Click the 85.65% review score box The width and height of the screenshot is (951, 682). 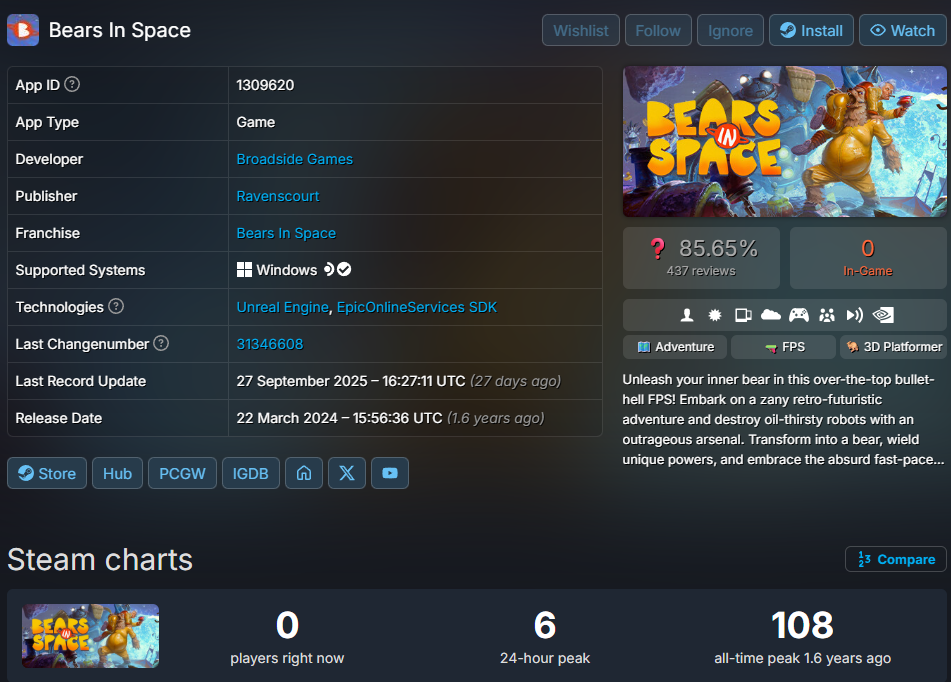pos(701,258)
